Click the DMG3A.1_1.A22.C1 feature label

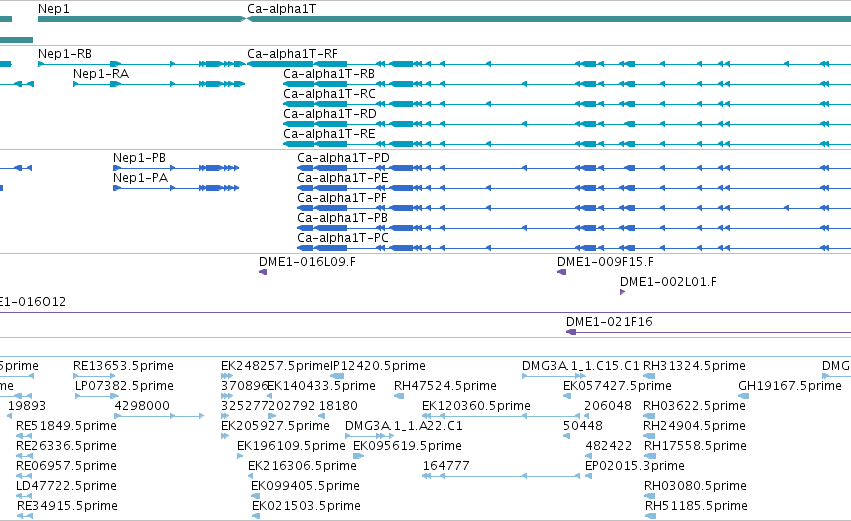pyautogui.click(x=404, y=426)
